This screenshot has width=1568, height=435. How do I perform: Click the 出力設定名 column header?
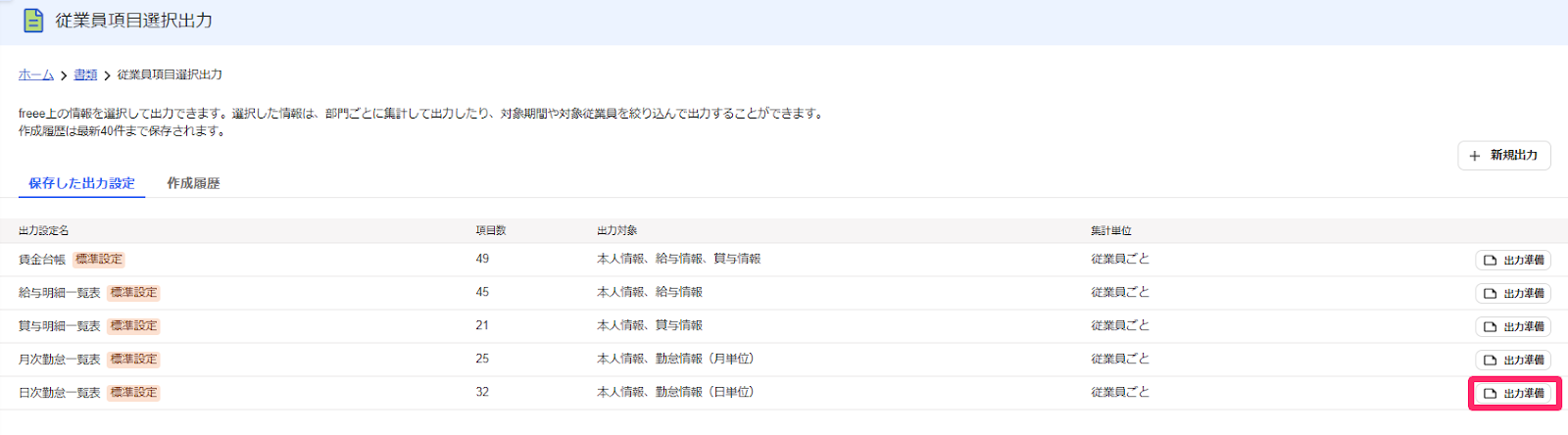pyautogui.click(x=44, y=230)
